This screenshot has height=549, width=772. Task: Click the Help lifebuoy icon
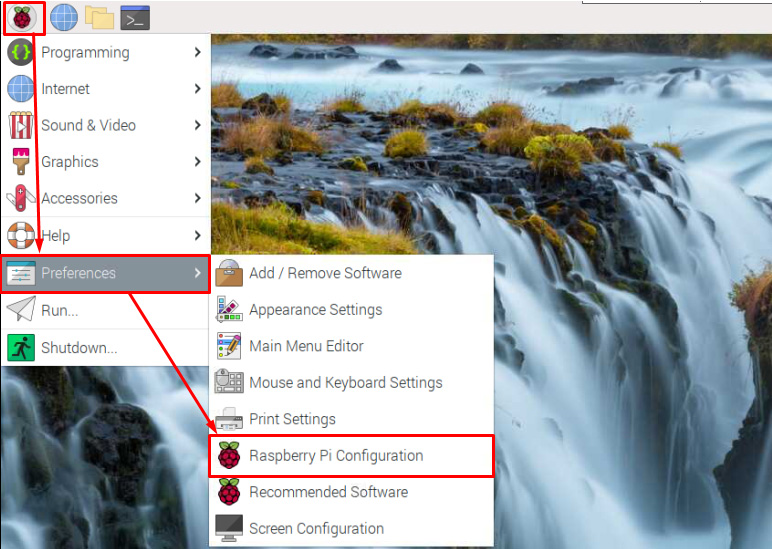pos(20,235)
